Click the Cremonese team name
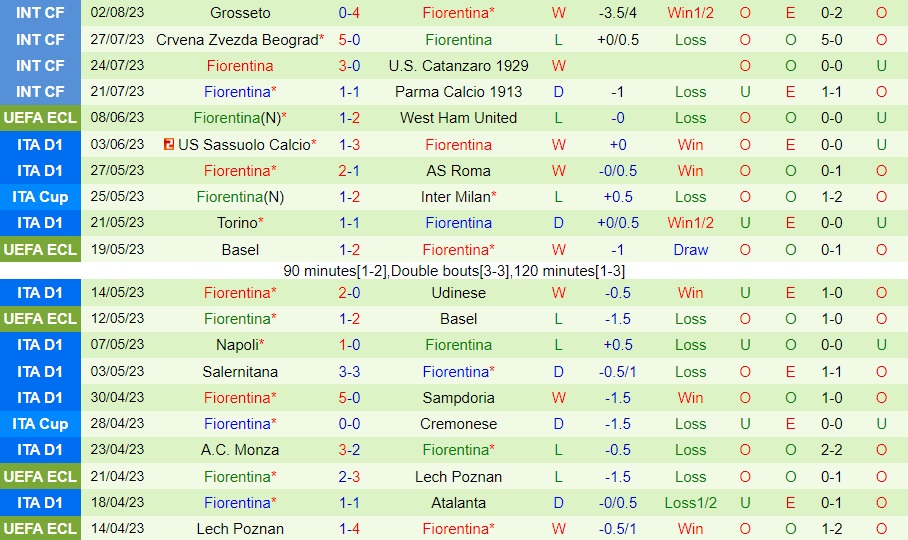Image resolution: width=908 pixels, height=540 pixels. (x=458, y=424)
